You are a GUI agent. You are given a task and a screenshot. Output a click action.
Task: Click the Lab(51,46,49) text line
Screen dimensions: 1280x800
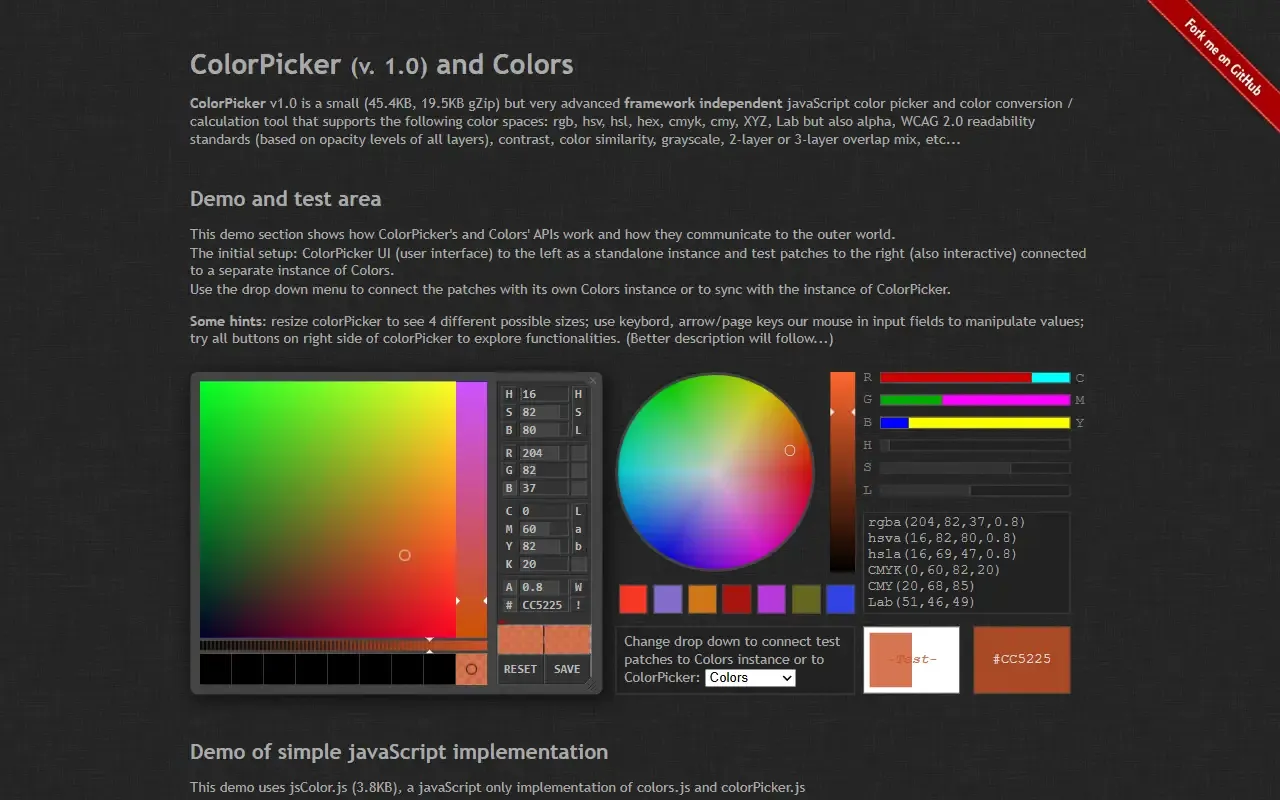(921, 602)
